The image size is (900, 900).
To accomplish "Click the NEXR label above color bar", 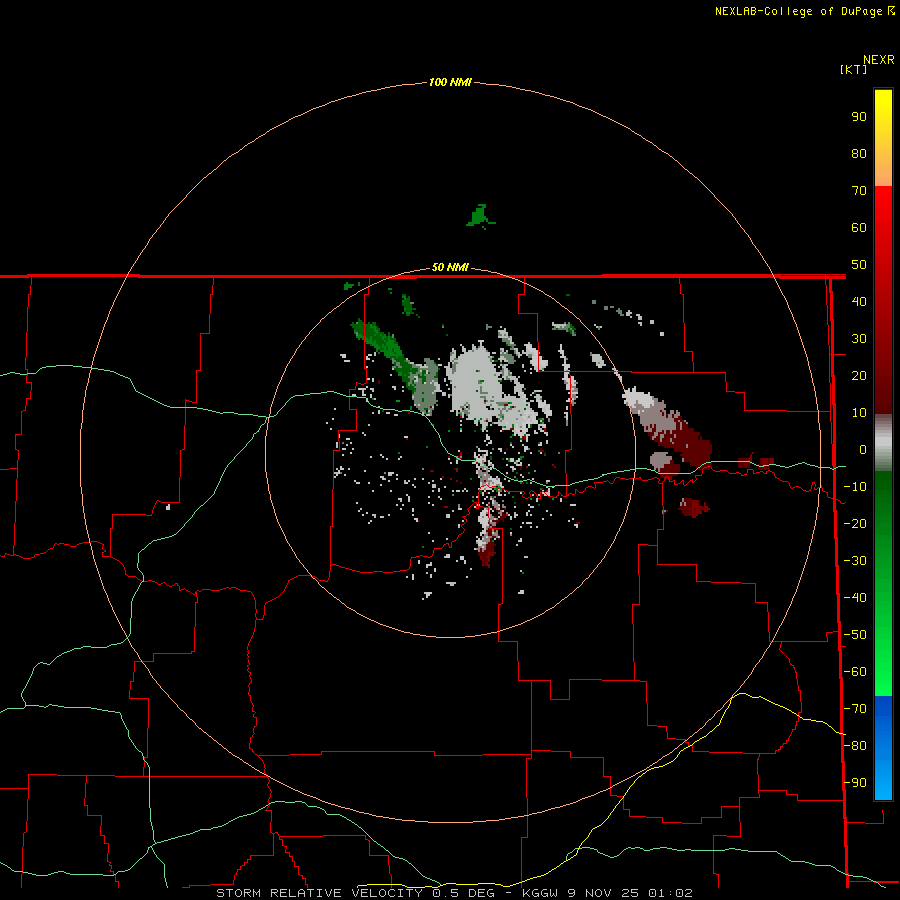I will click(x=878, y=60).
